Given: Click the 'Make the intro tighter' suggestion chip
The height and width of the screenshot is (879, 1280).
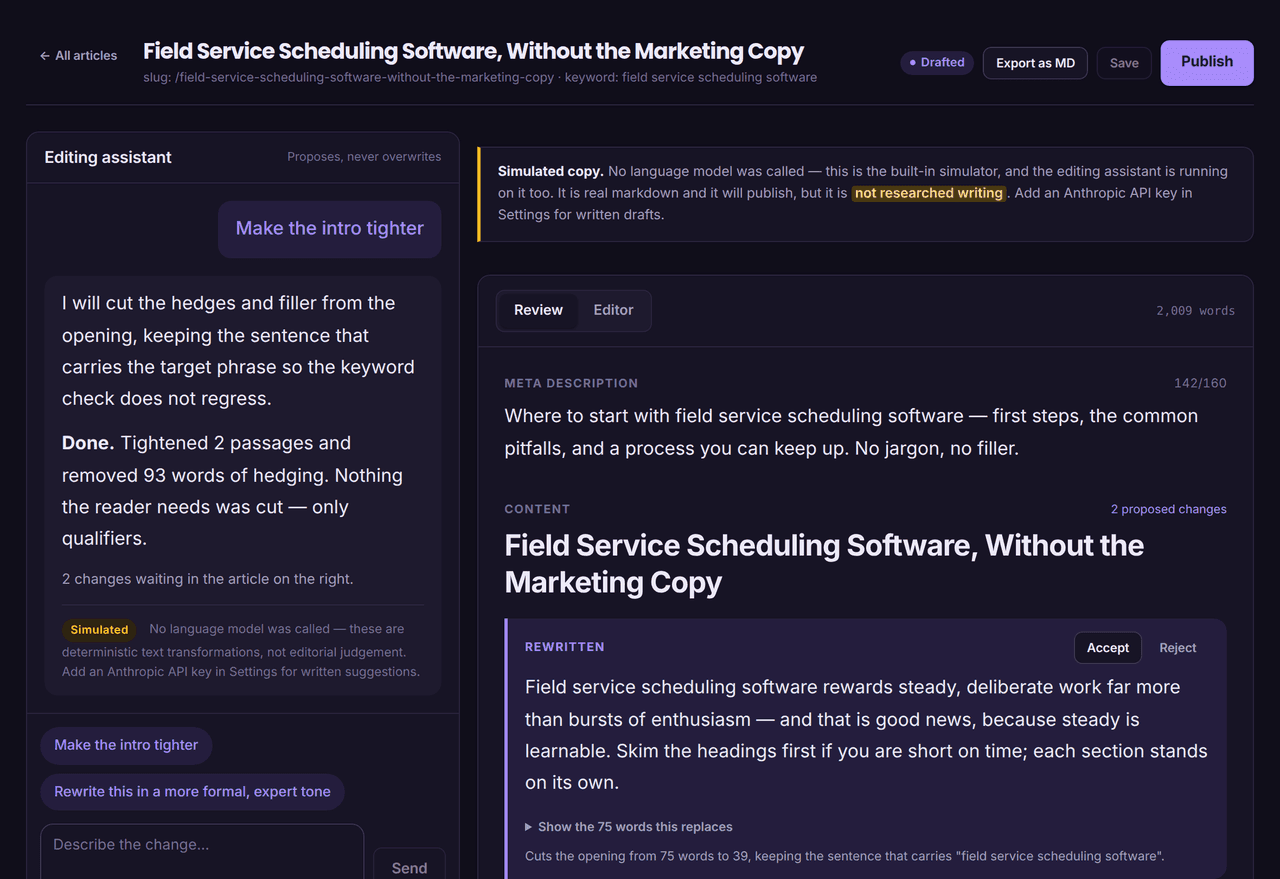Looking at the screenshot, I should tap(126, 745).
